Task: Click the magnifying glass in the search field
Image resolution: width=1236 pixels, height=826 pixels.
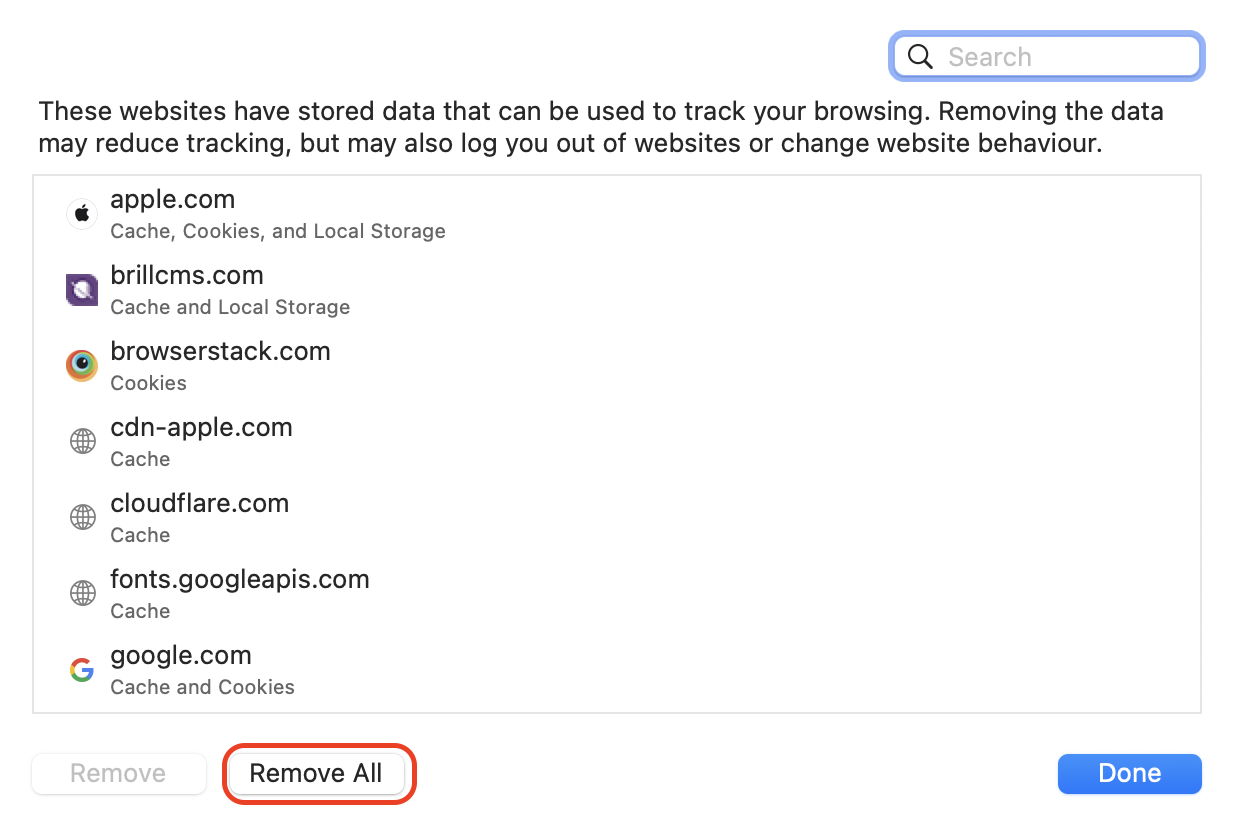Action: click(919, 56)
